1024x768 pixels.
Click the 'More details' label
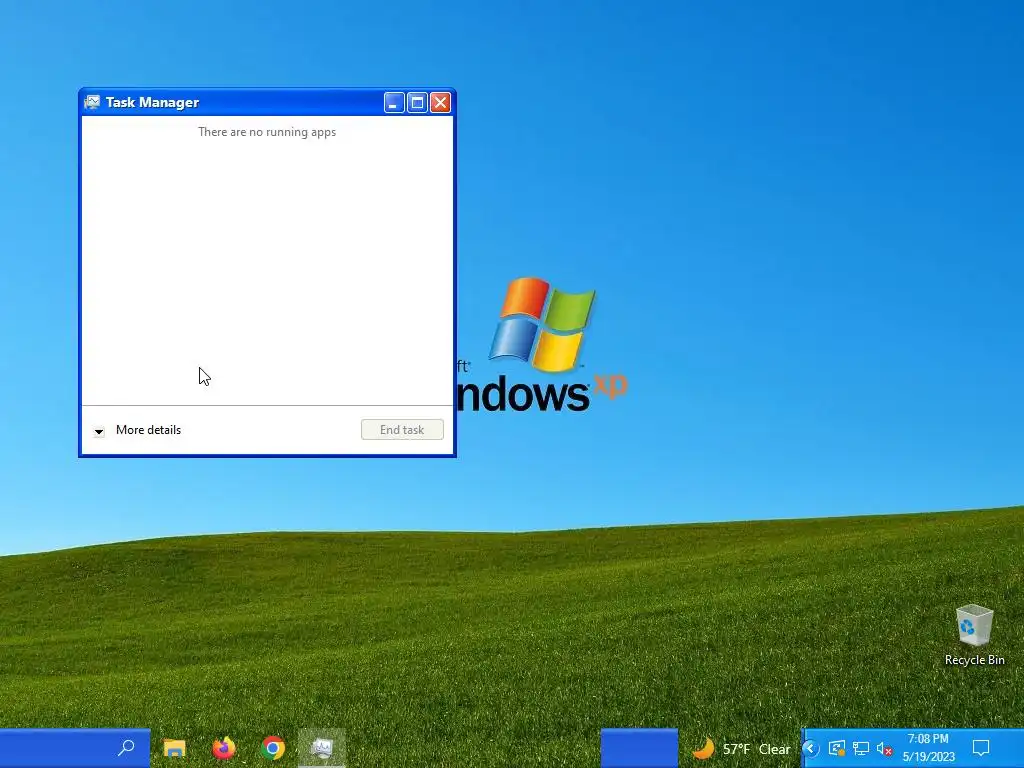pyautogui.click(x=148, y=430)
